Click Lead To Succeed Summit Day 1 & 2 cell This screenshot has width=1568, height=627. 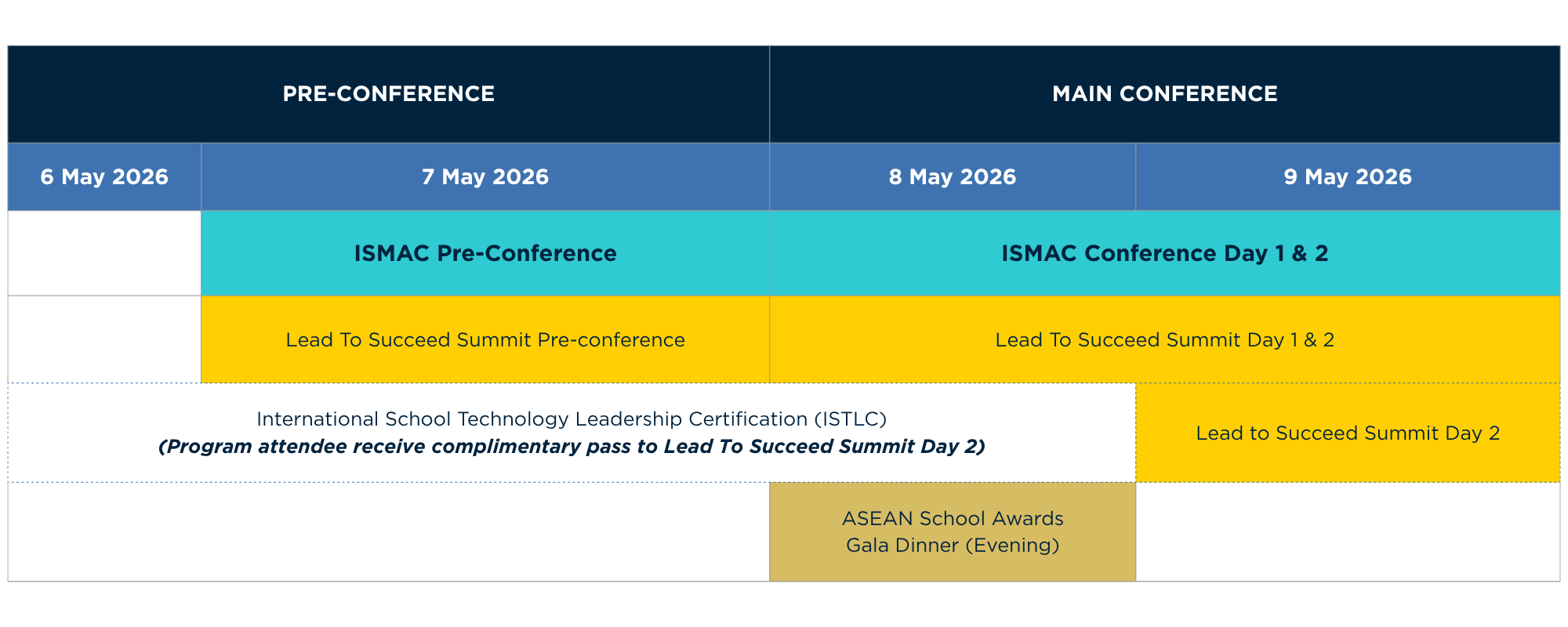[x=1164, y=339]
